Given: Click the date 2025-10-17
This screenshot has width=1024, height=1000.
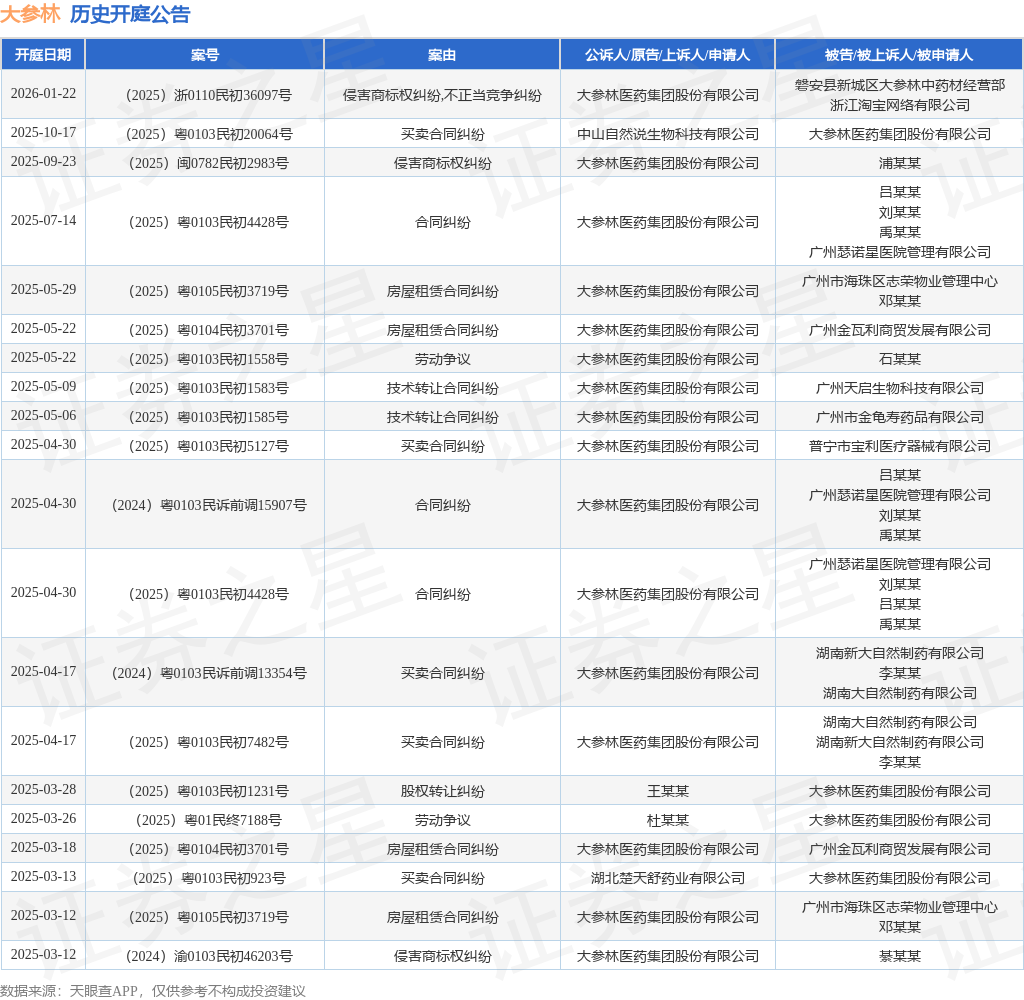Looking at the screenshot, I should (x=43, y=133).
